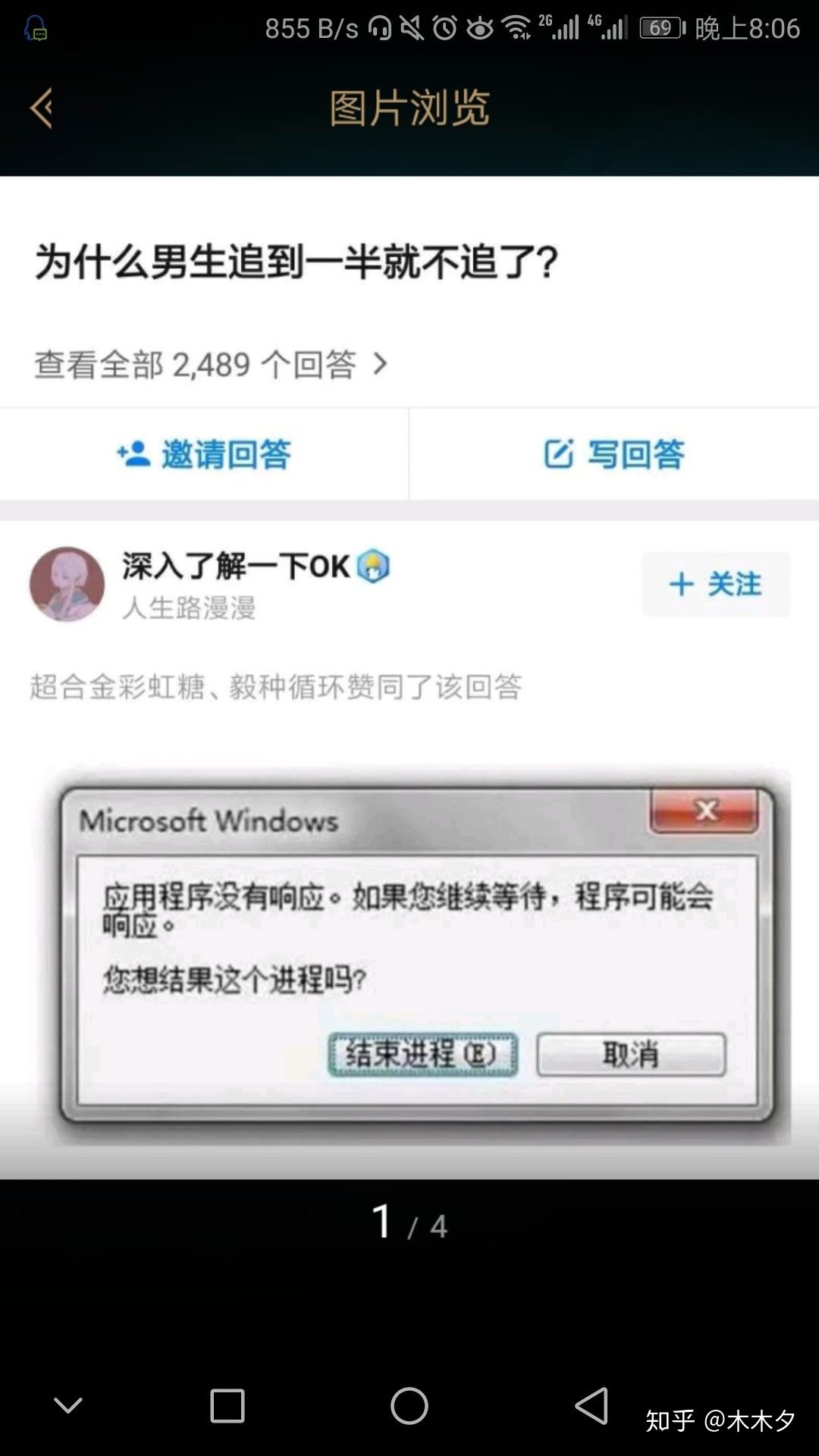Open user avatar of 深入了解一下OK
This screenshot has width=819, height=1456.
67,584
